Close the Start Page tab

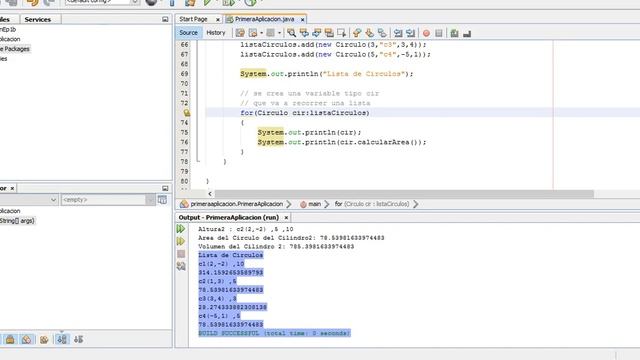pyautogui.click(x=218, y=20)
